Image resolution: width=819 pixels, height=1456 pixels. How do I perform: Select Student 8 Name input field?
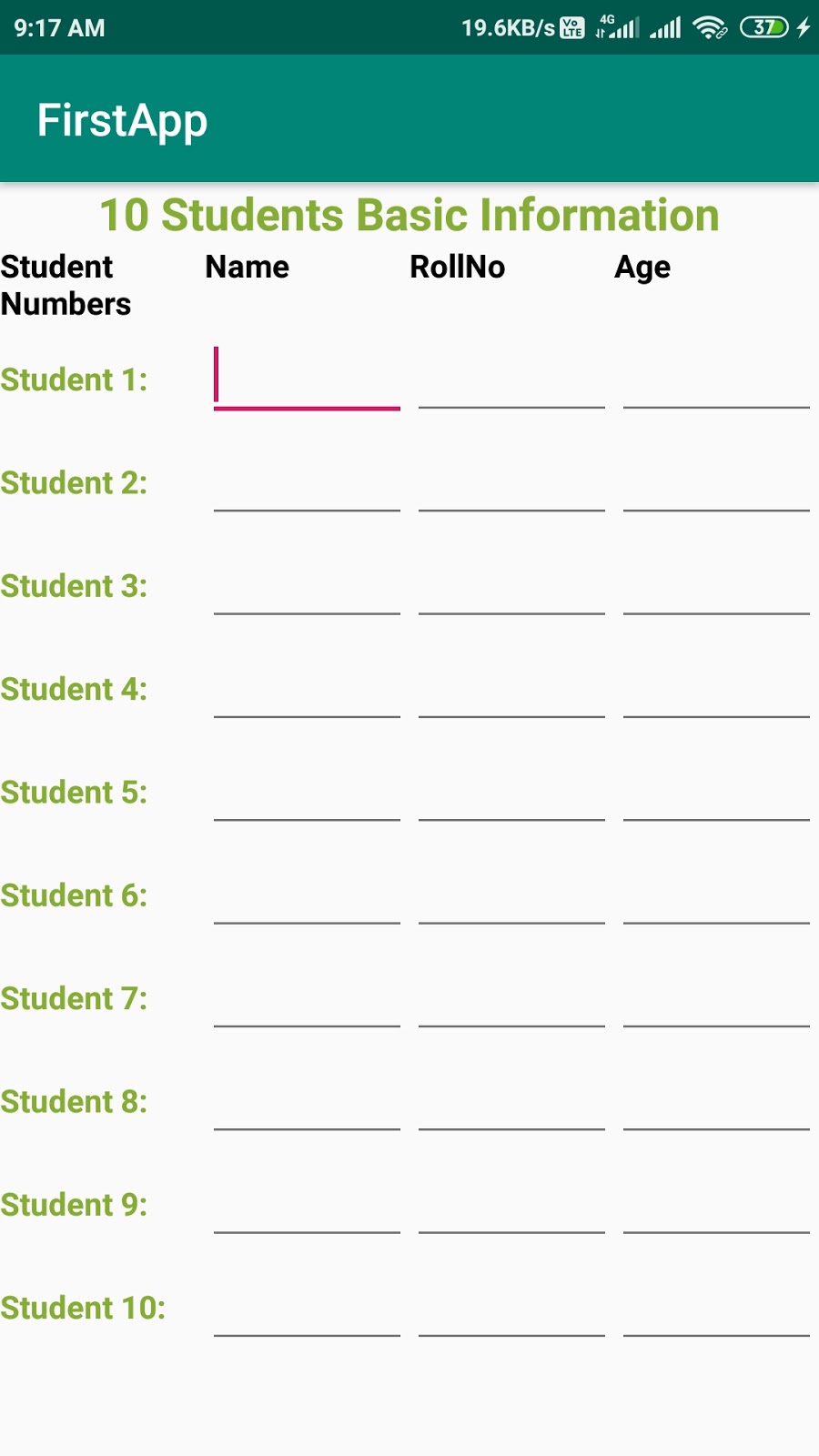pos(307,1116)
